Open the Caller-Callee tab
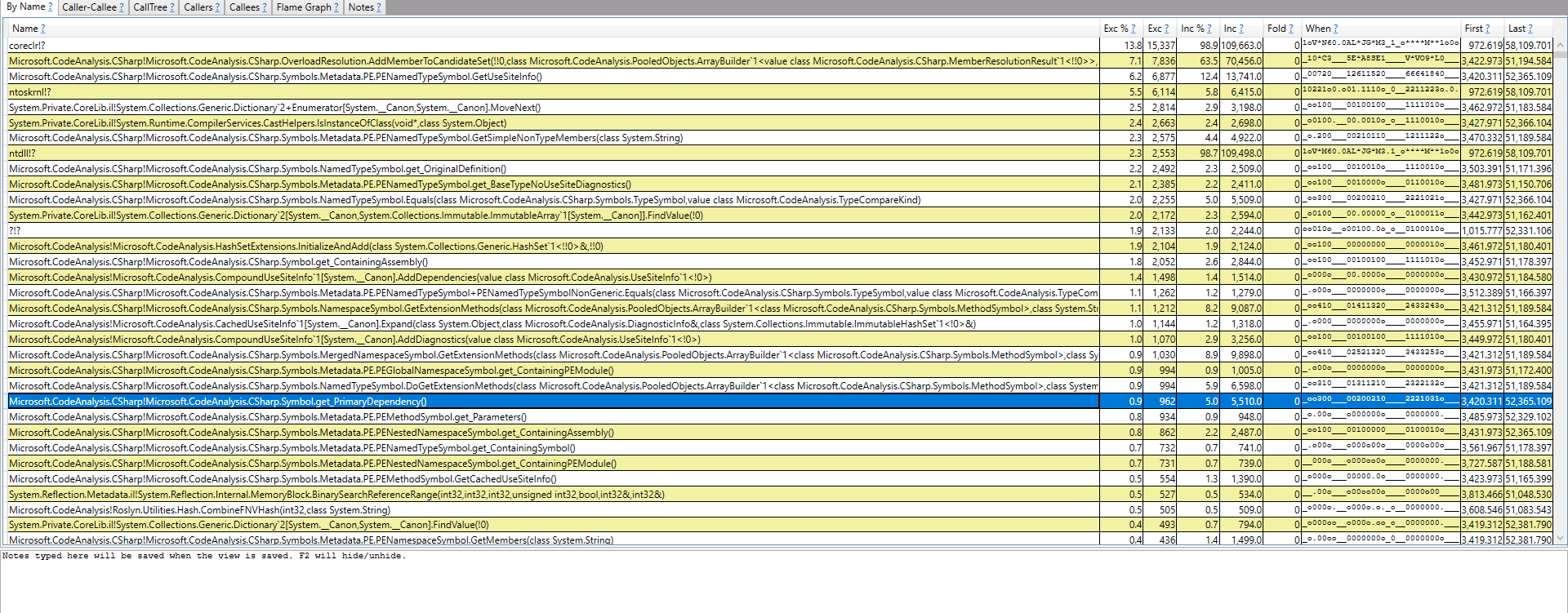 coord(89,7)
